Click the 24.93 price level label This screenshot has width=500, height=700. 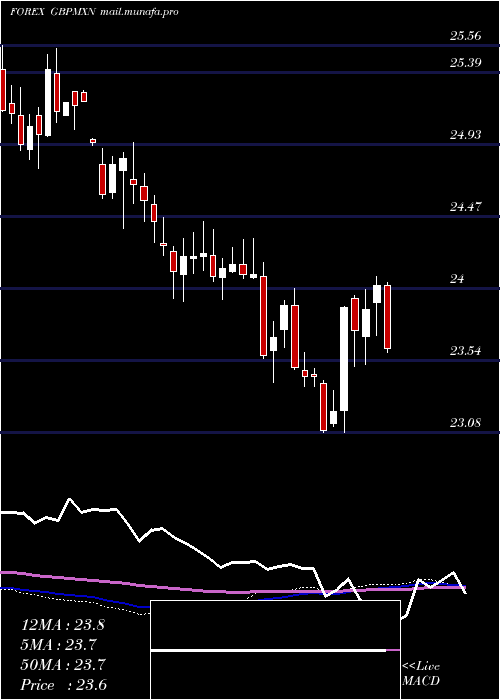click(466, 134)
